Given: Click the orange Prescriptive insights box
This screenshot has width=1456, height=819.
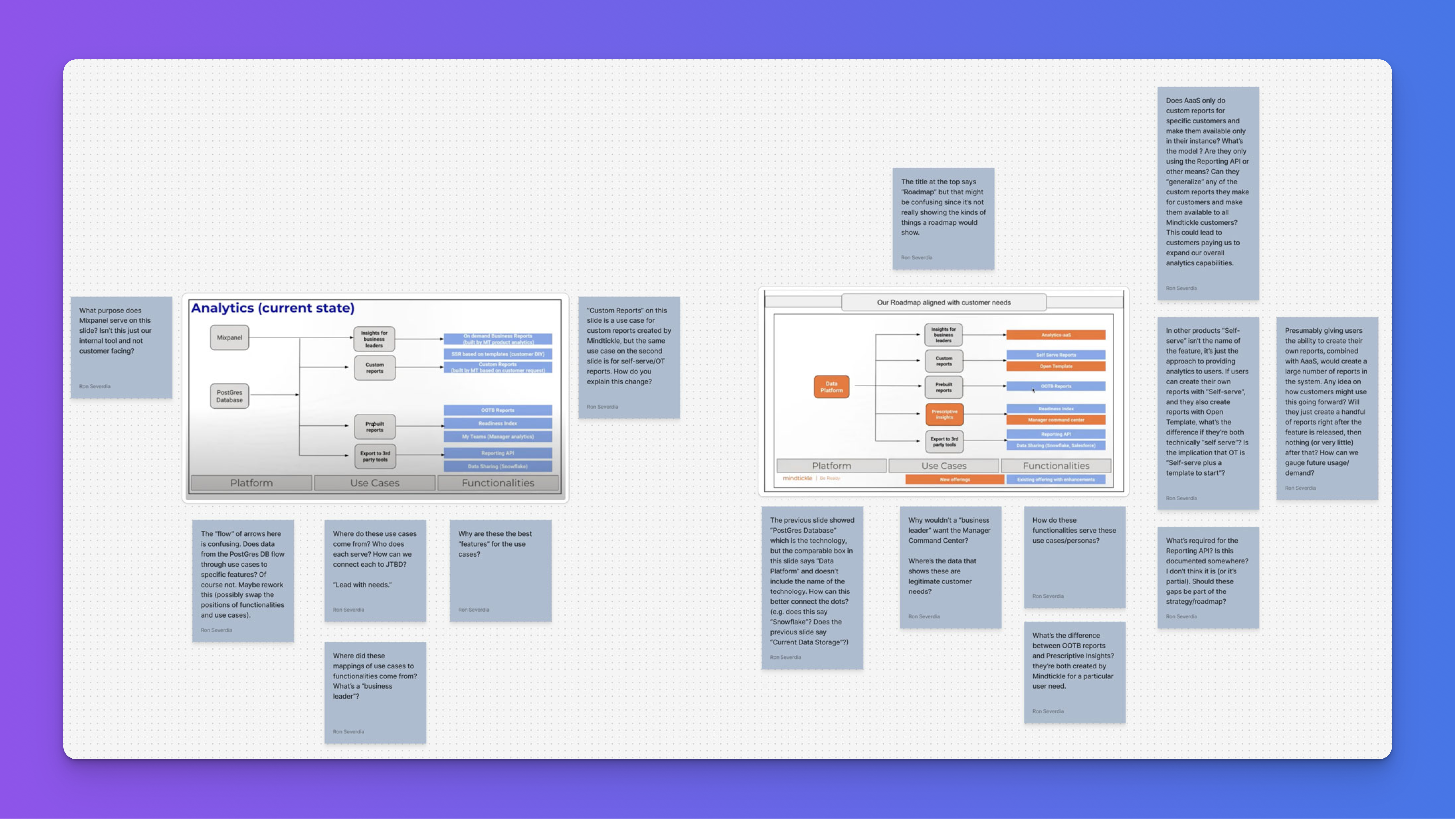Looking at the screenshot, I should click(944, 414).
